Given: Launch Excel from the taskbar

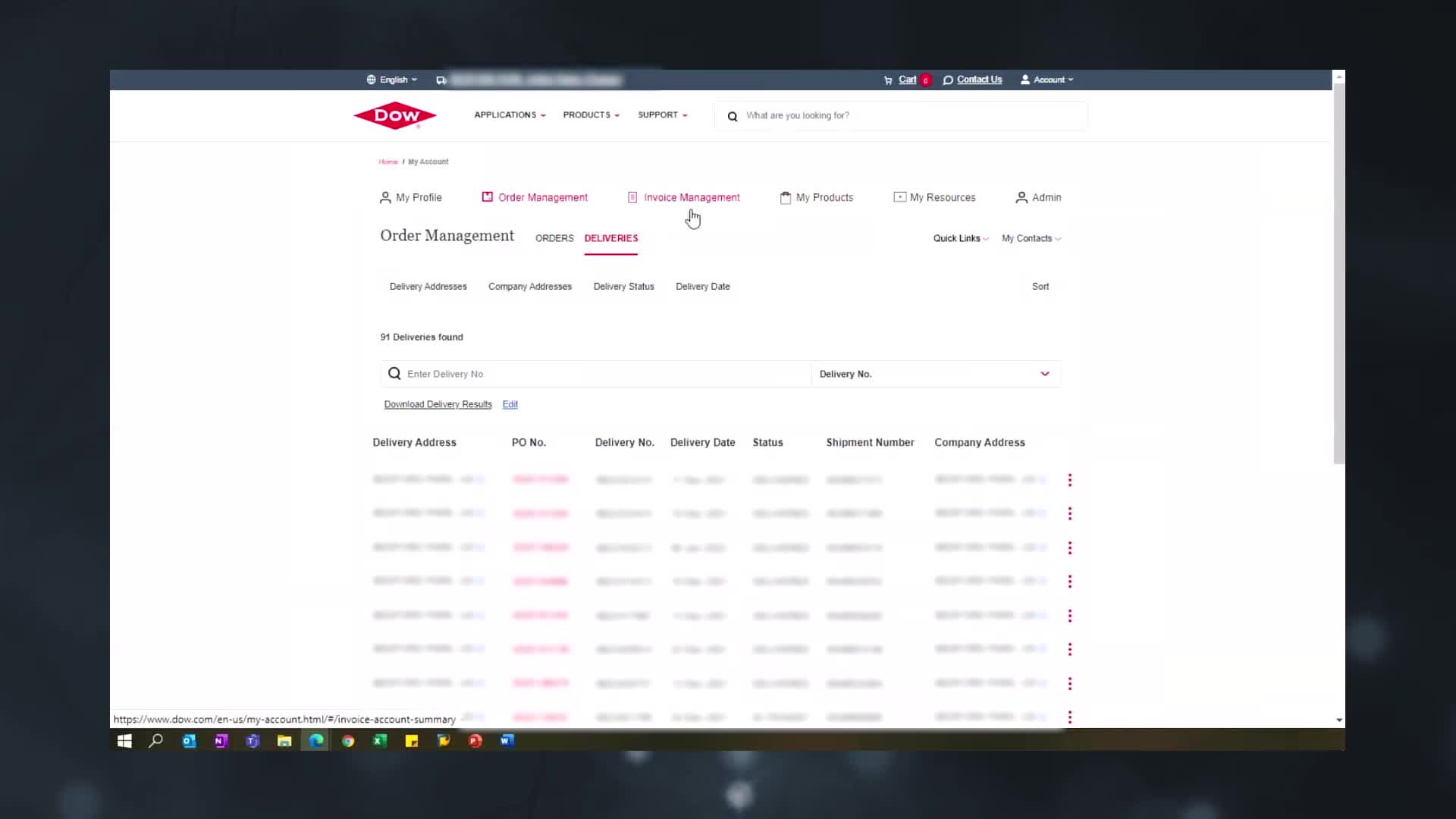Looking at the screenshot, I should pos(380,741).
